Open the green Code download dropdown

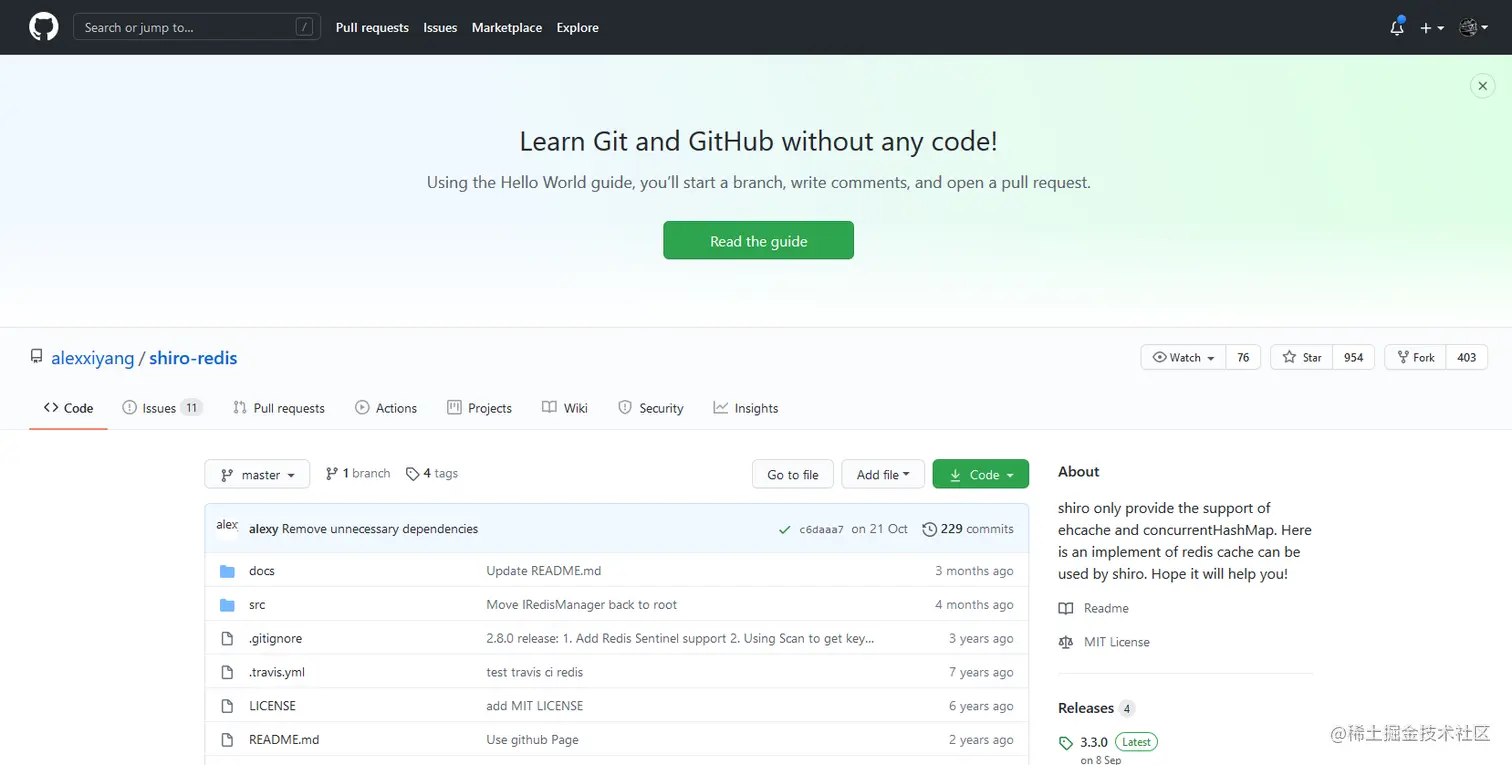(980, 474)
